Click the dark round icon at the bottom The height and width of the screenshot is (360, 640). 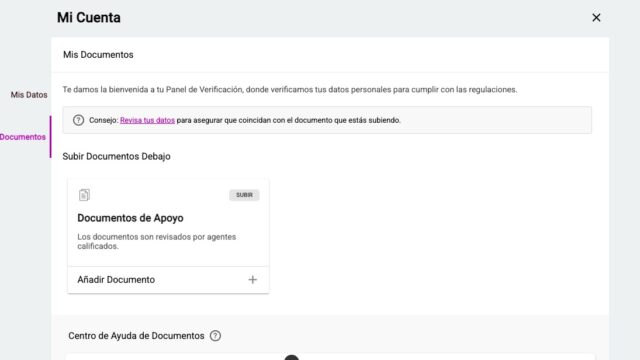291,358
